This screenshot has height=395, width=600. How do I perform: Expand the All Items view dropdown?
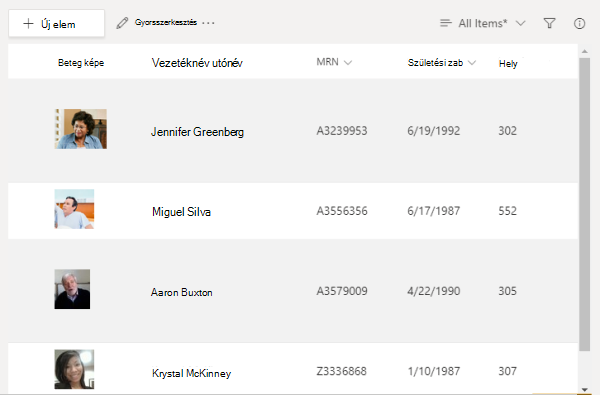tap(520, 23)
